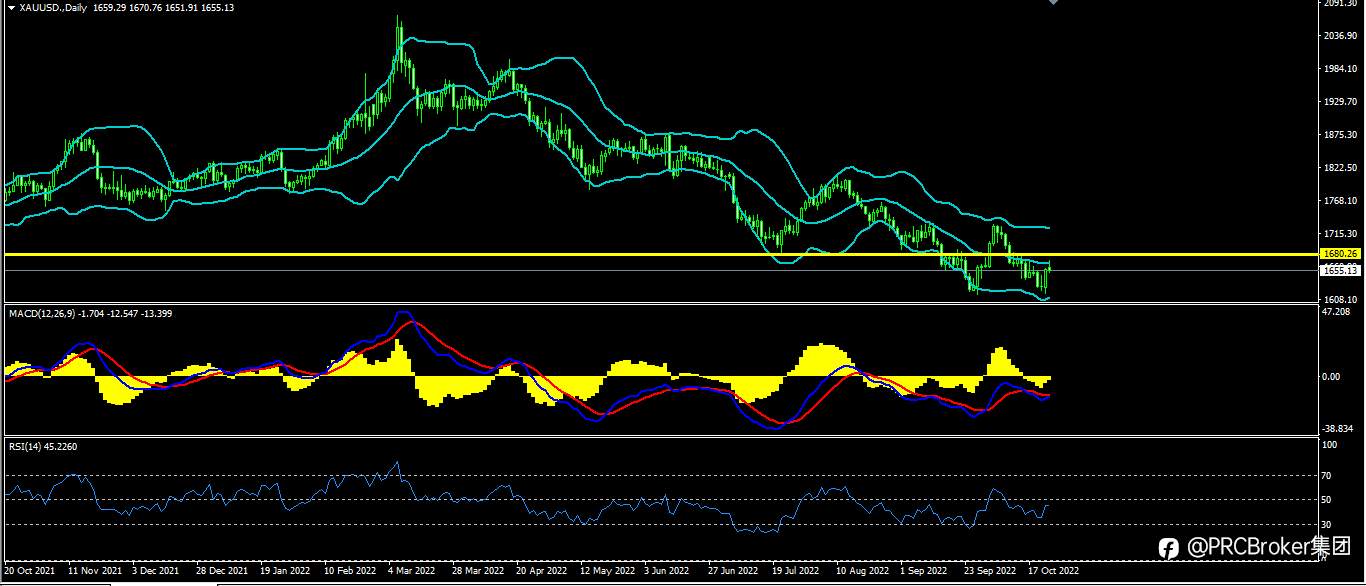Click the 20 Apr 2022 date label
The width and height of the screenshot is (1366, 586).
(541, 571)
